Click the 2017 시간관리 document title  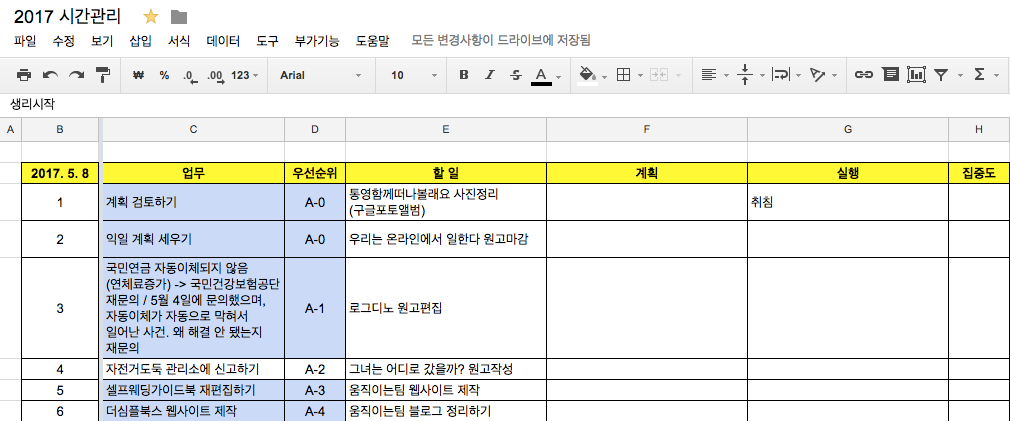click(68, 17)
